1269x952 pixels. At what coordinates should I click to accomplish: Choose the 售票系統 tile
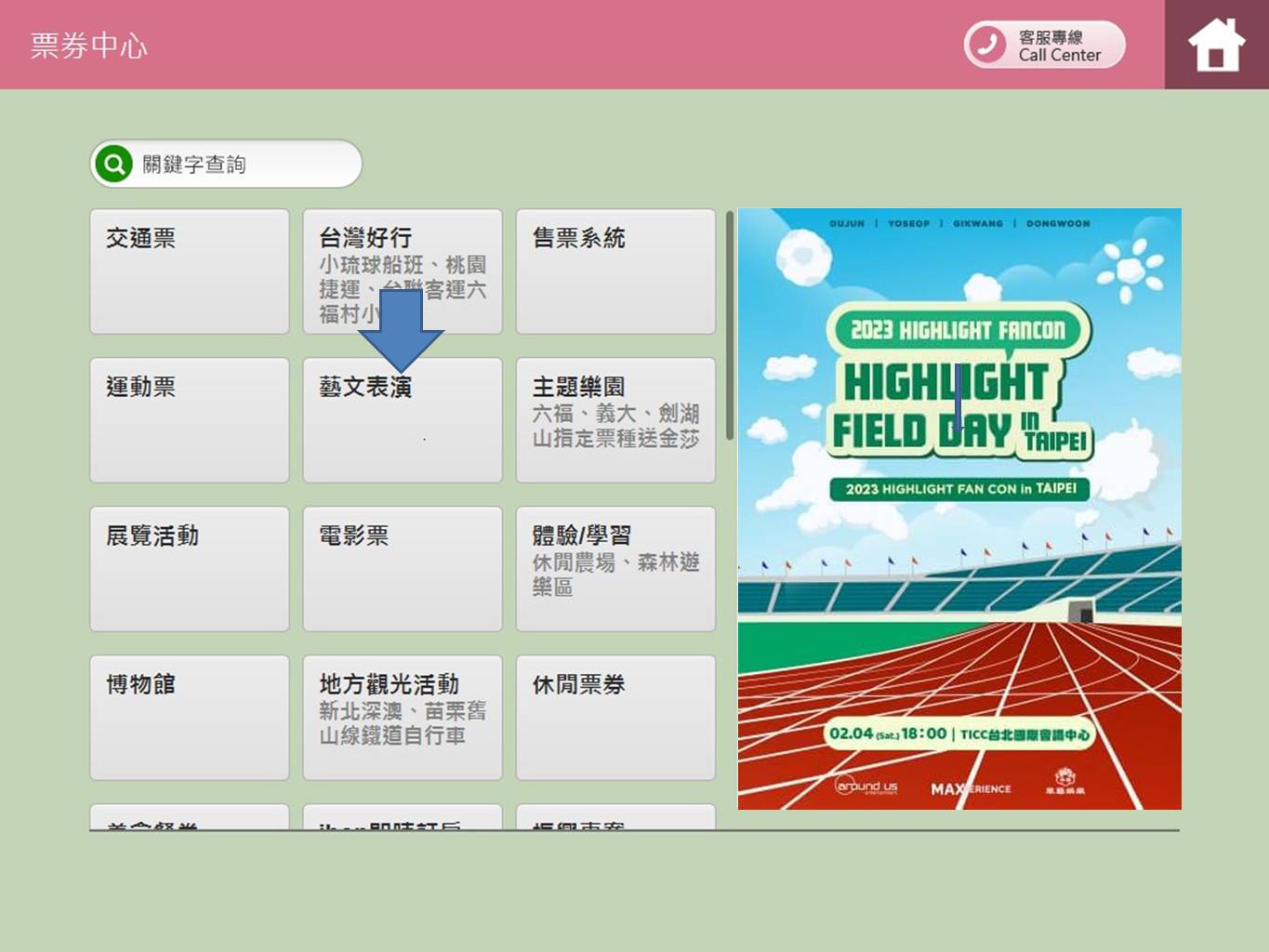click(615, 271)
